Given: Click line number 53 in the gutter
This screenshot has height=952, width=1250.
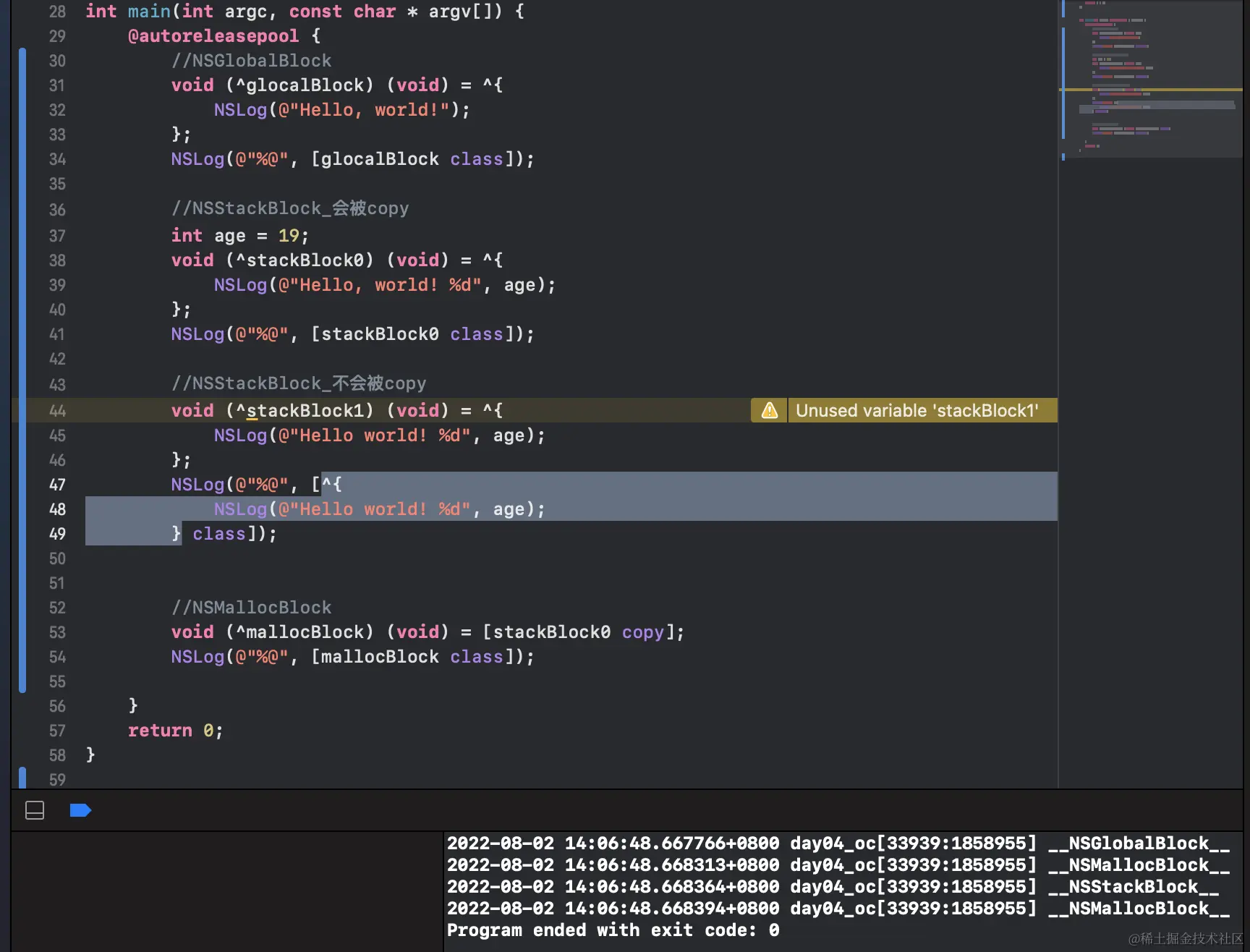Looking at the screenshot, I should (57, 632).
